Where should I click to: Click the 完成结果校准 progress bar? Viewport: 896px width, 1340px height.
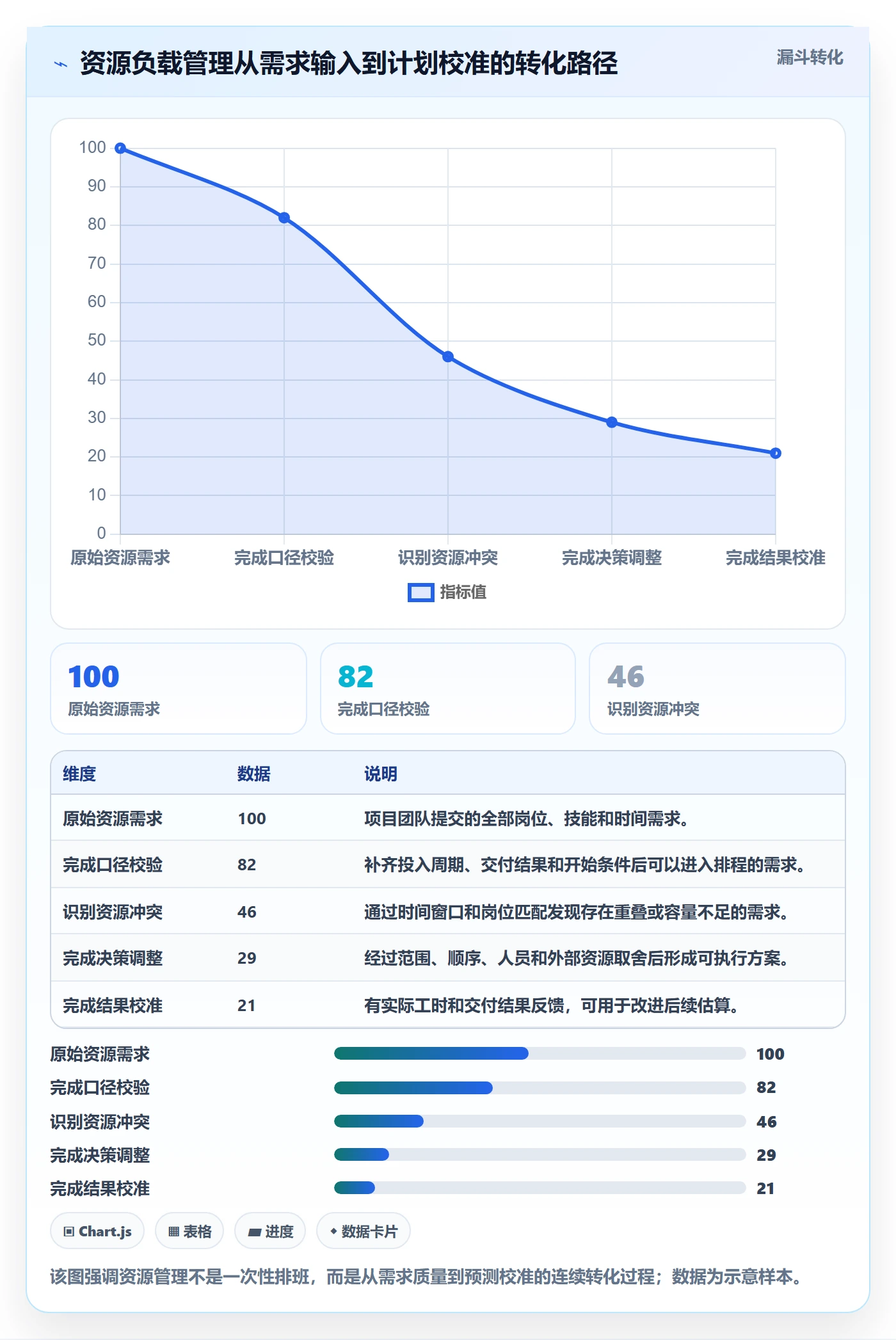[540, 1188]
